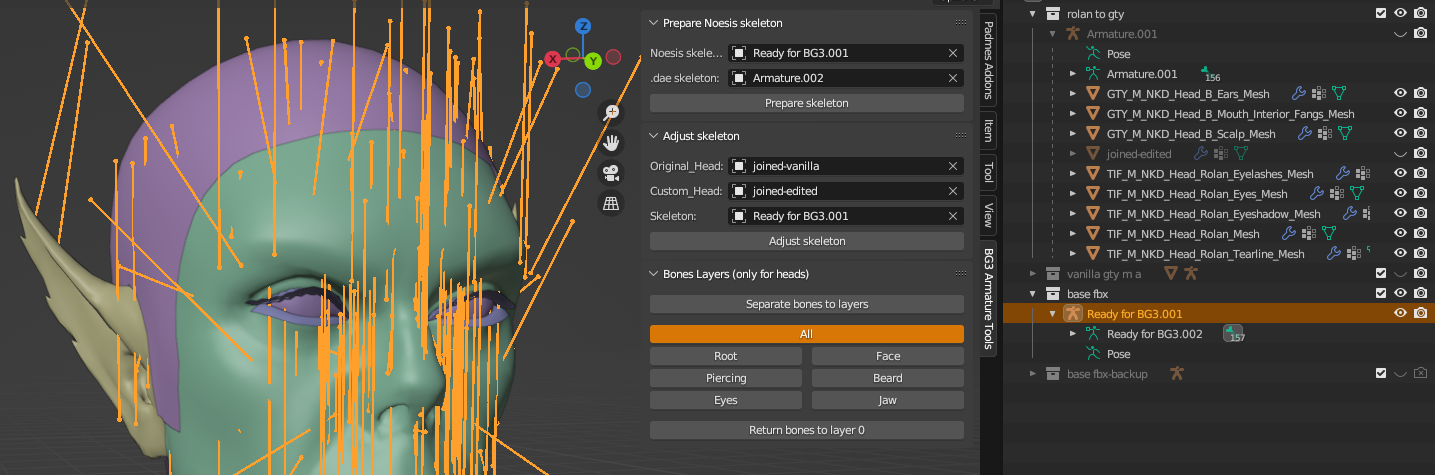This screenshot has width=1435, height=475.
Task: Click Separate bones to layers button
Action: tap(807, 304)
